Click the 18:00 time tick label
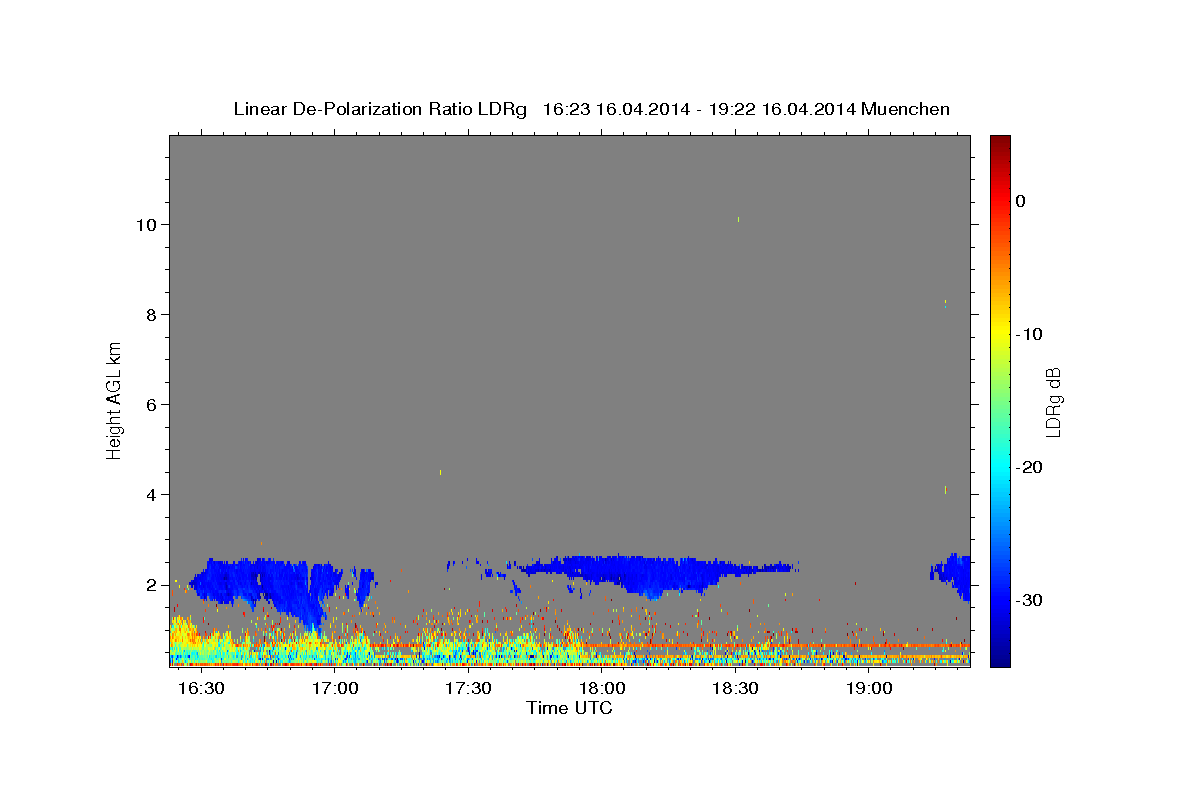This screenshot has height=800, width=1200. (602, 689)
